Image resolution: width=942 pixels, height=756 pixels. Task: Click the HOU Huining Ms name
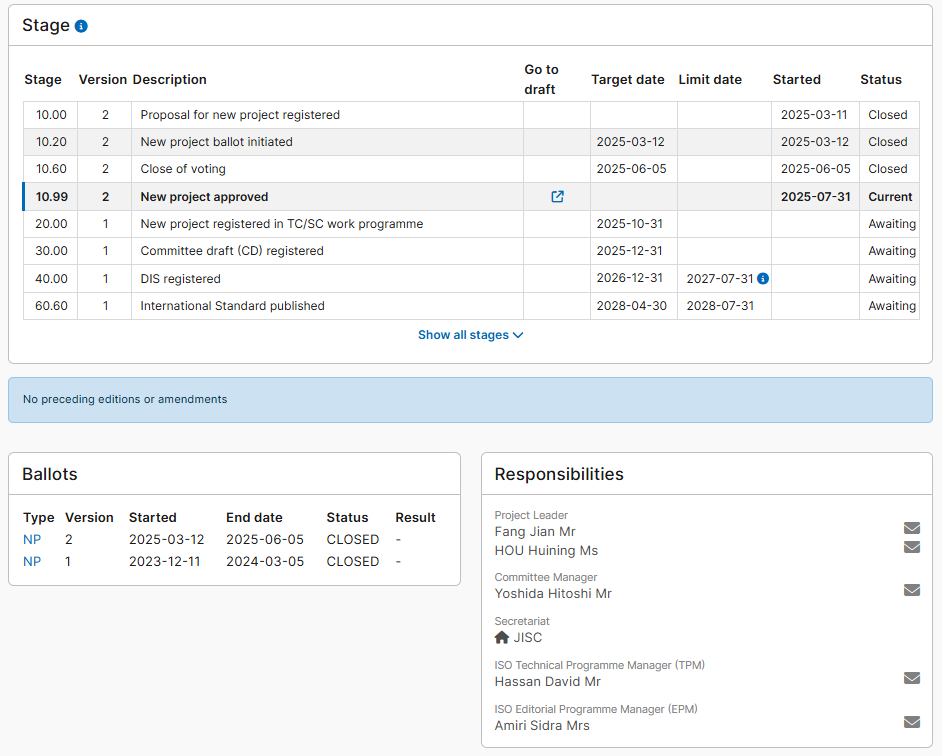coord(546,550)
